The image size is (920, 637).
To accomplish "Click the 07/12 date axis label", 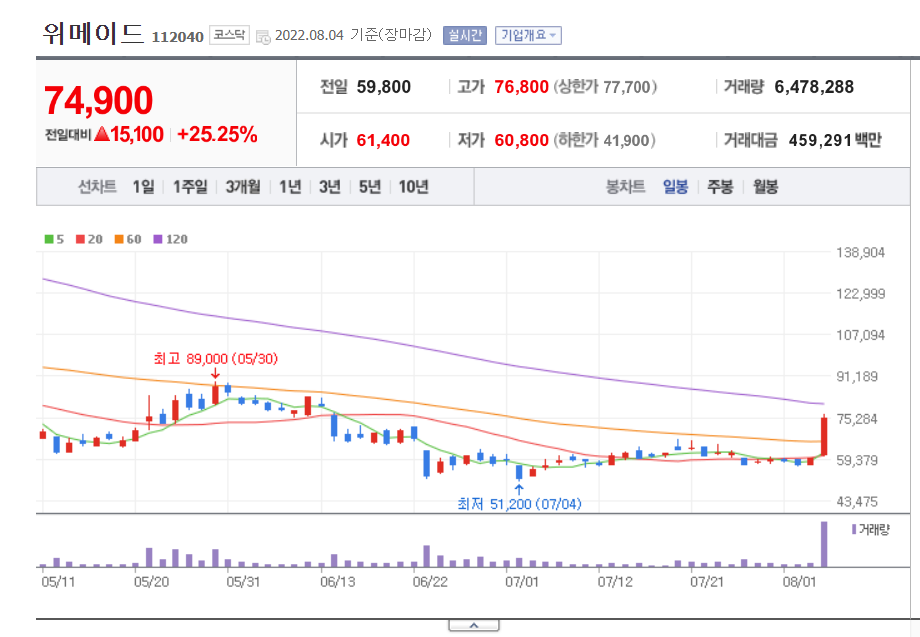I will [x=615, y=582].
